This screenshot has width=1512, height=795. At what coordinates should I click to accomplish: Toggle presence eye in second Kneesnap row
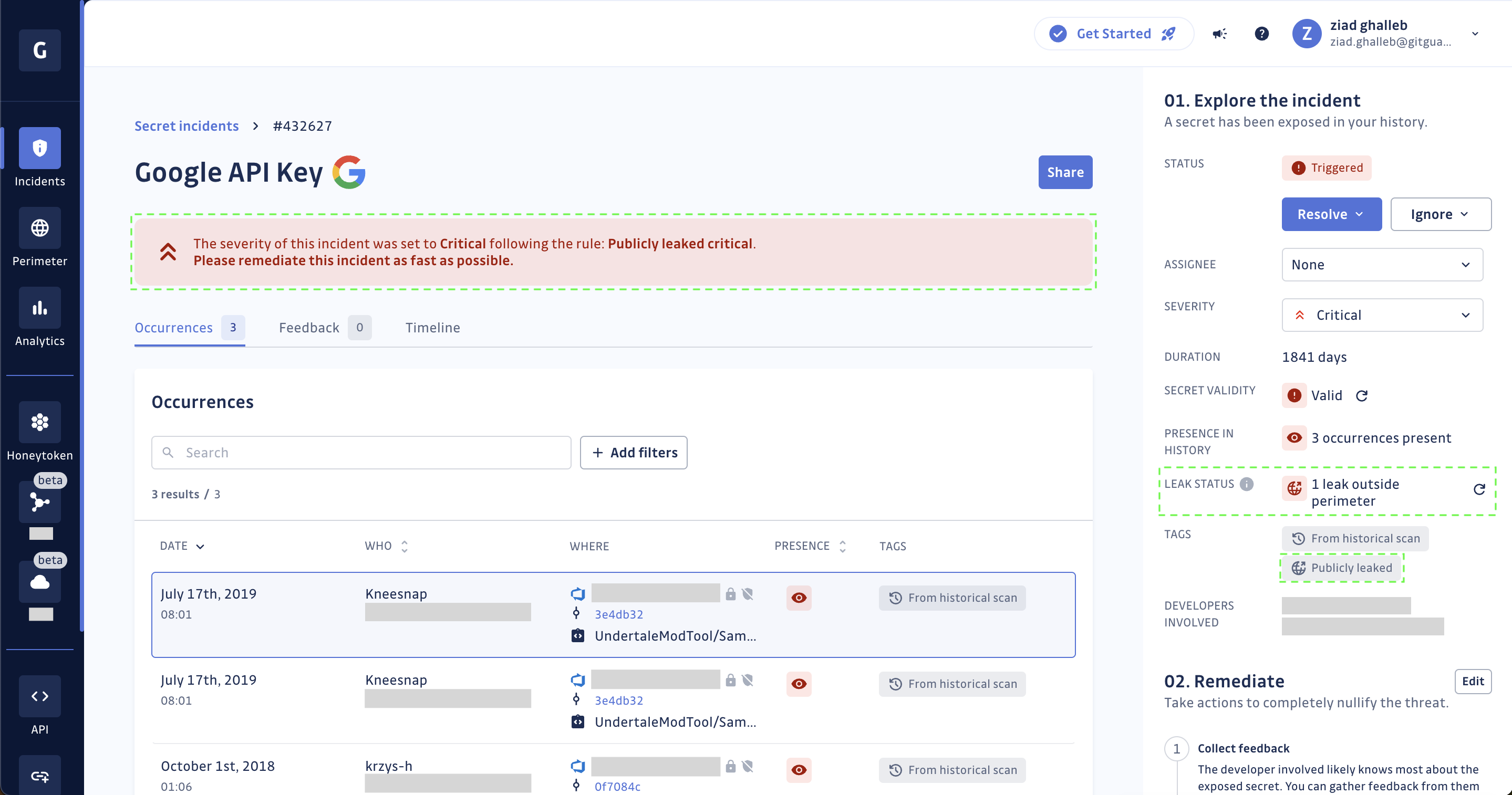pos(798,684)
